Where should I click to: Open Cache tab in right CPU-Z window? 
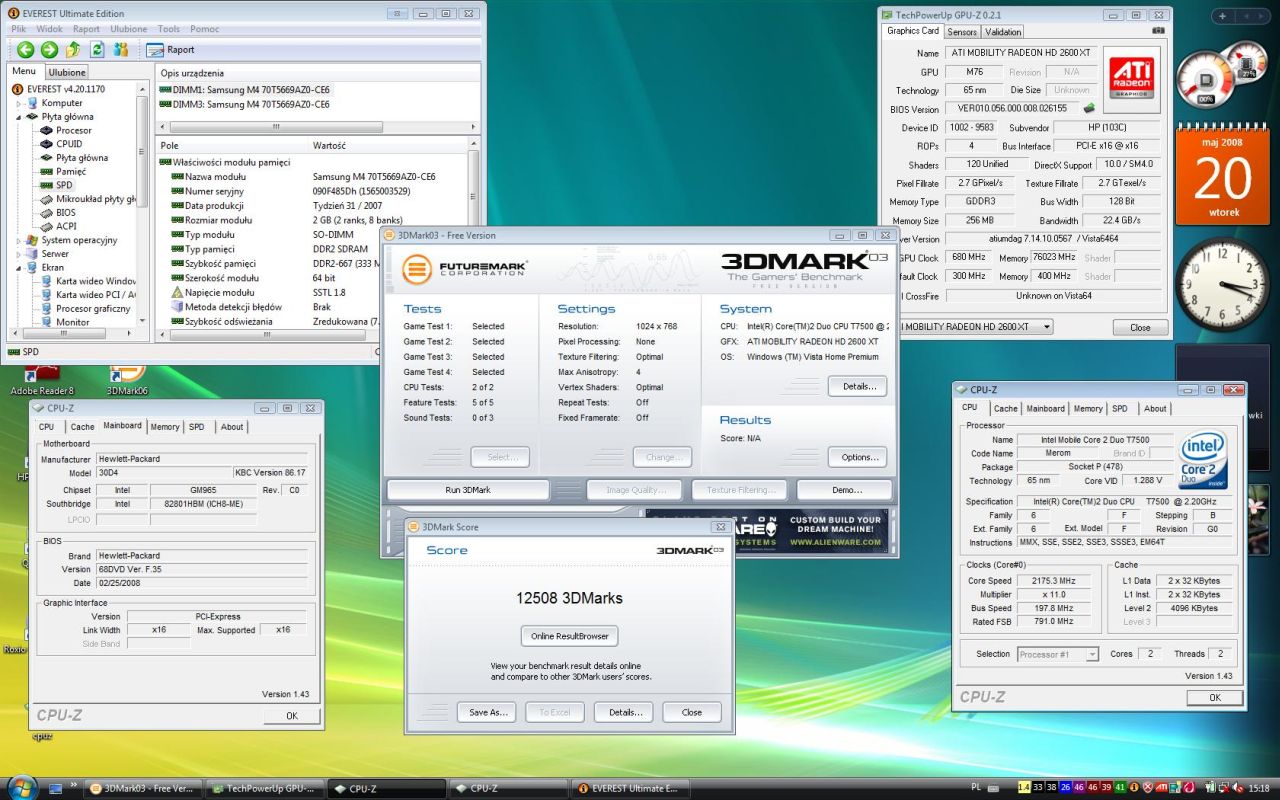[x=1005, y=408]
